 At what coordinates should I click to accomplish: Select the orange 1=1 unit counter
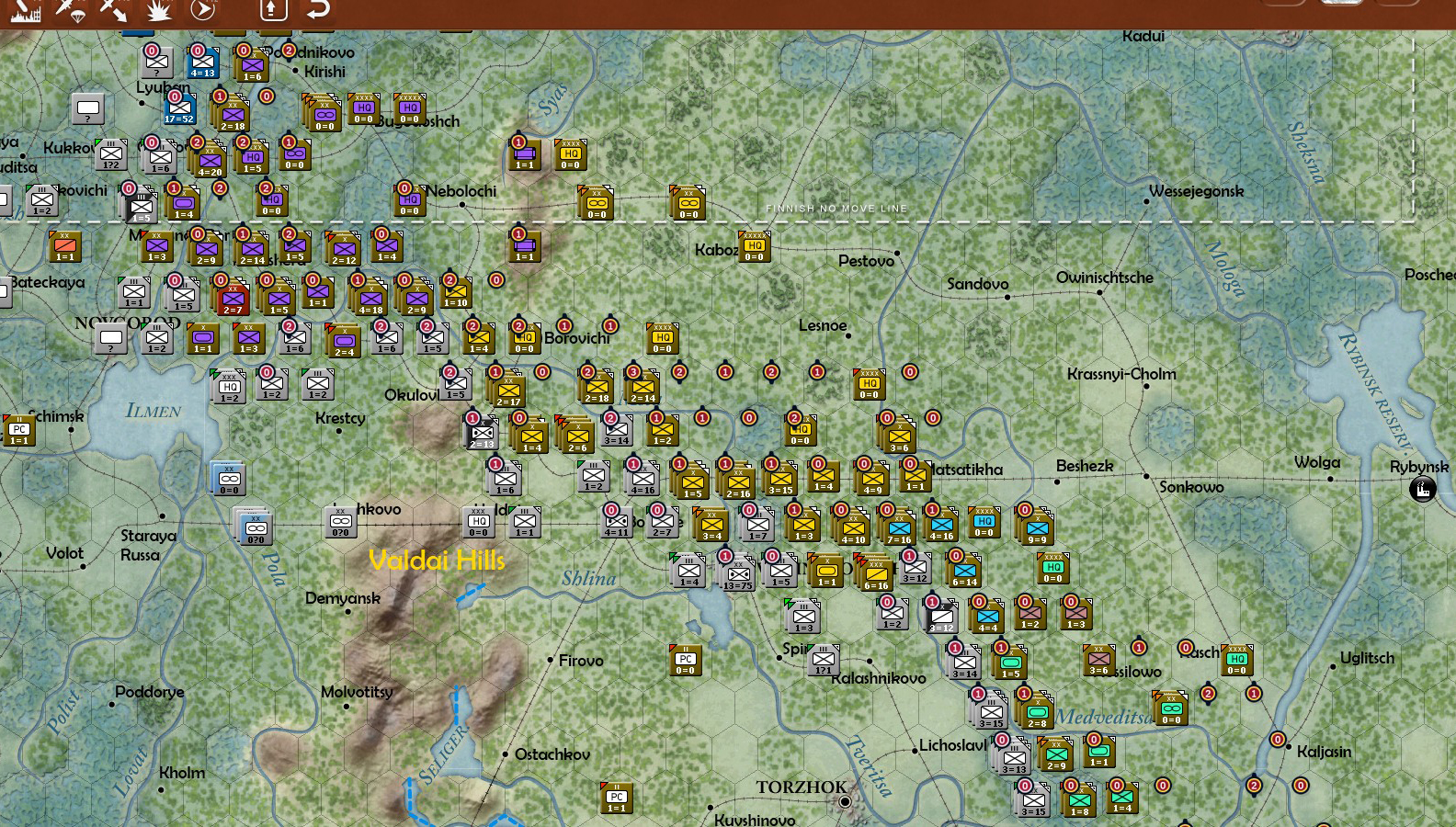[64, 246]
